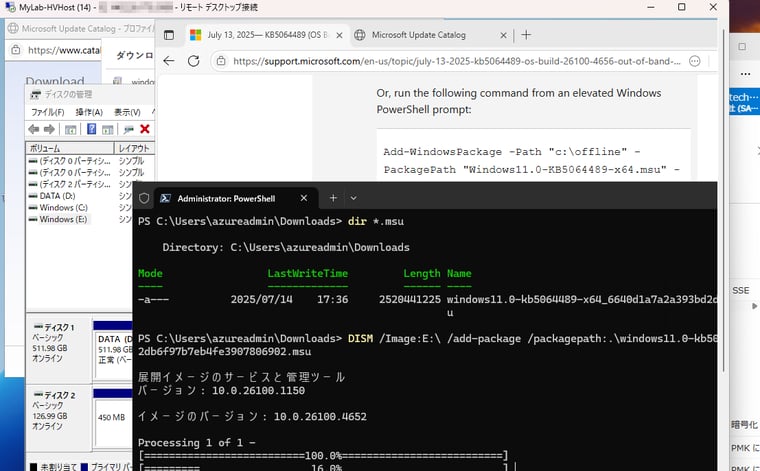Open a new Edge tab with the plus
Viewport: 760px width, 471px height.
(526, 35)
